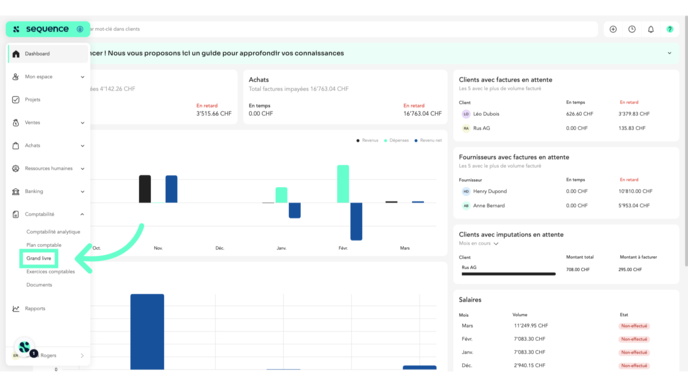Click the green help question mark icon
Viewport: 688px width, 387px height.
[670, 29]
